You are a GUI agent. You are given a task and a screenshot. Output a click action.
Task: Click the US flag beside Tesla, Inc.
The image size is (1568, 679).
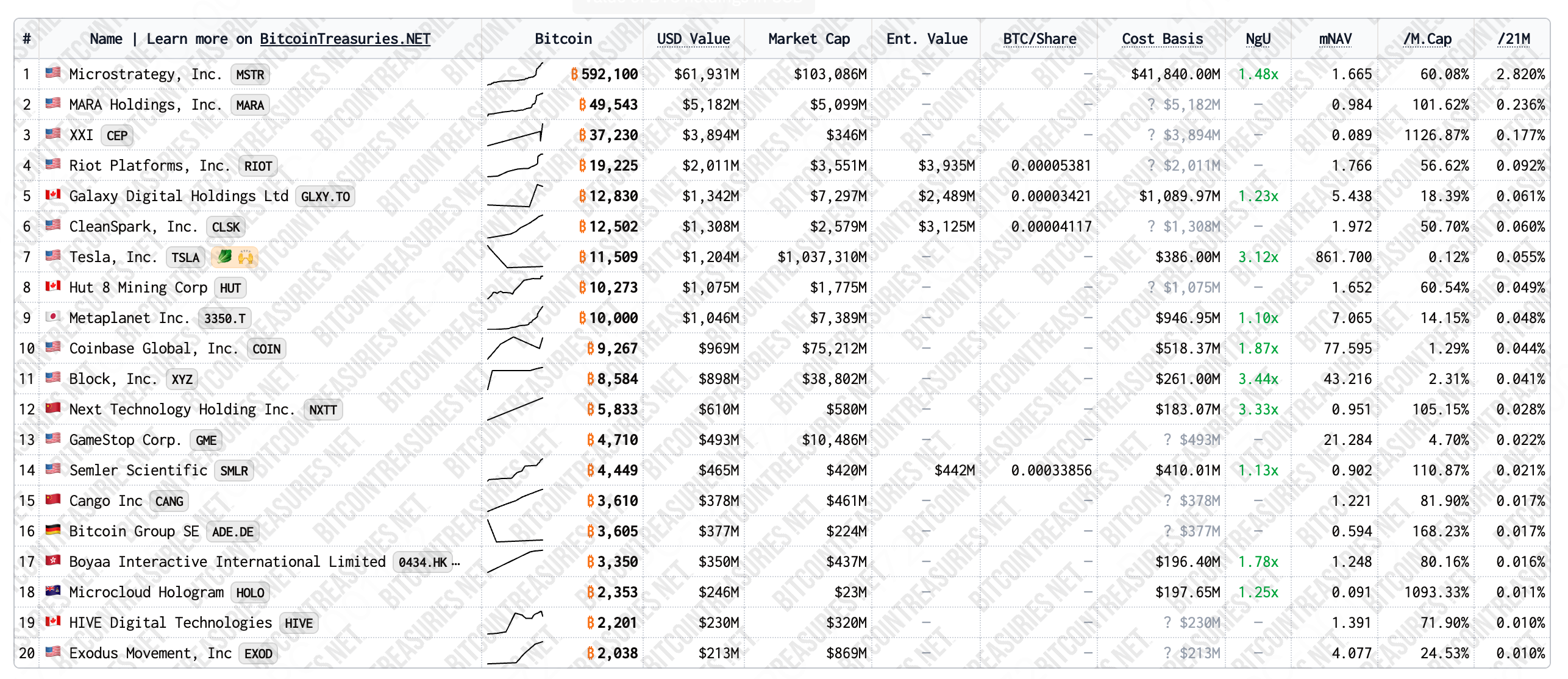point(53,256)
